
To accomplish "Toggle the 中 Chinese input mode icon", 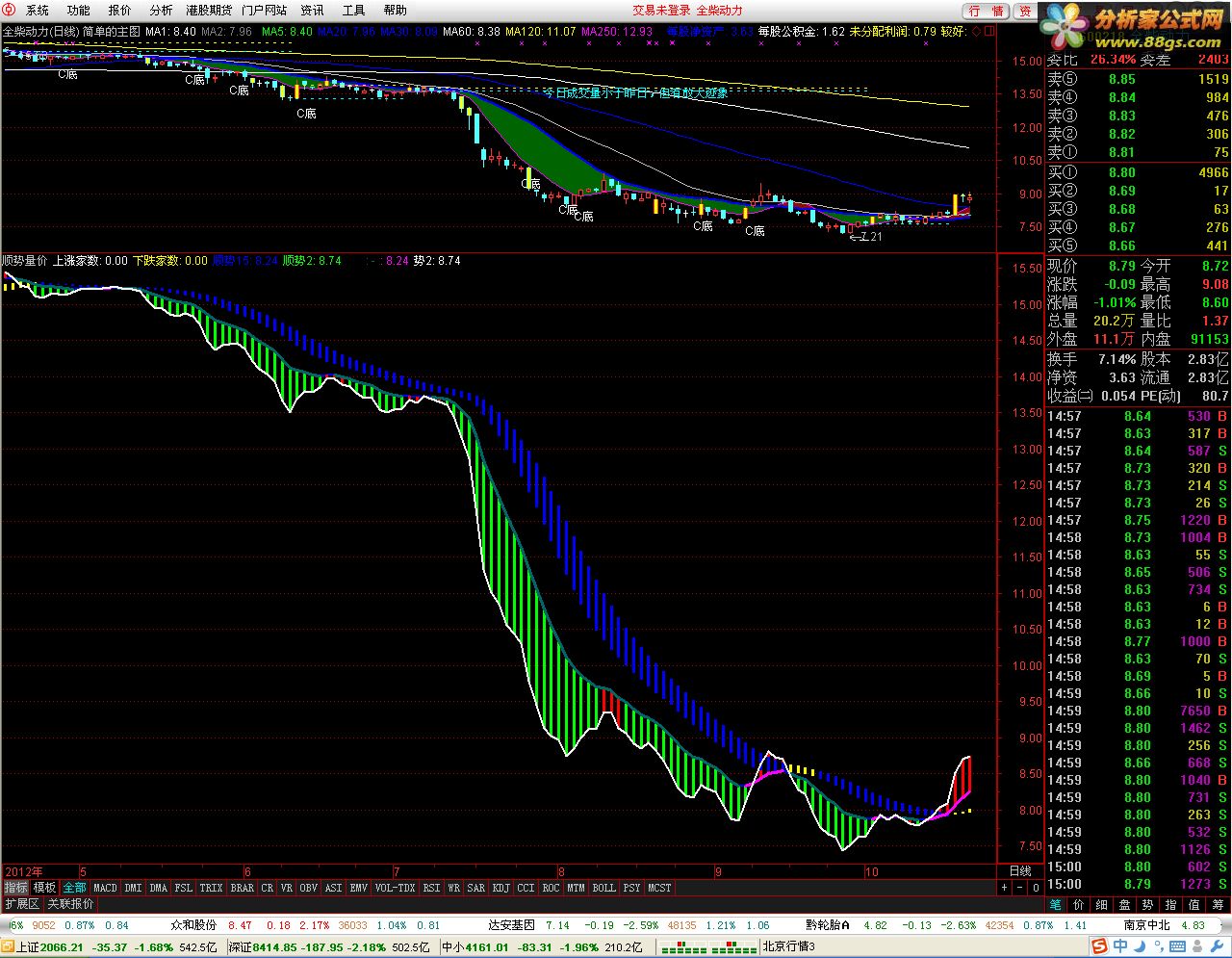I will [x=1120, y=947].
